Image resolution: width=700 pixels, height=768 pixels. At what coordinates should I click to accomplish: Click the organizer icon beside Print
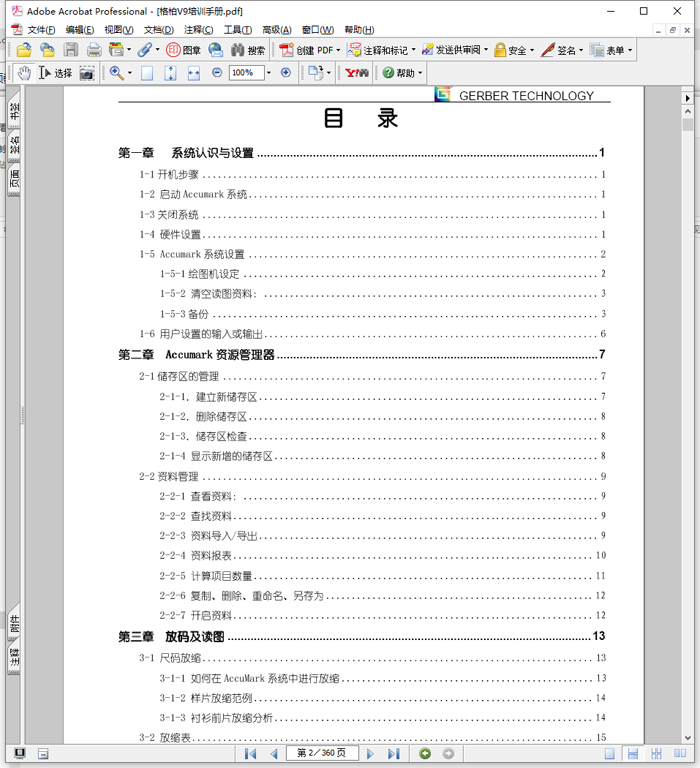tap(116, 49)
